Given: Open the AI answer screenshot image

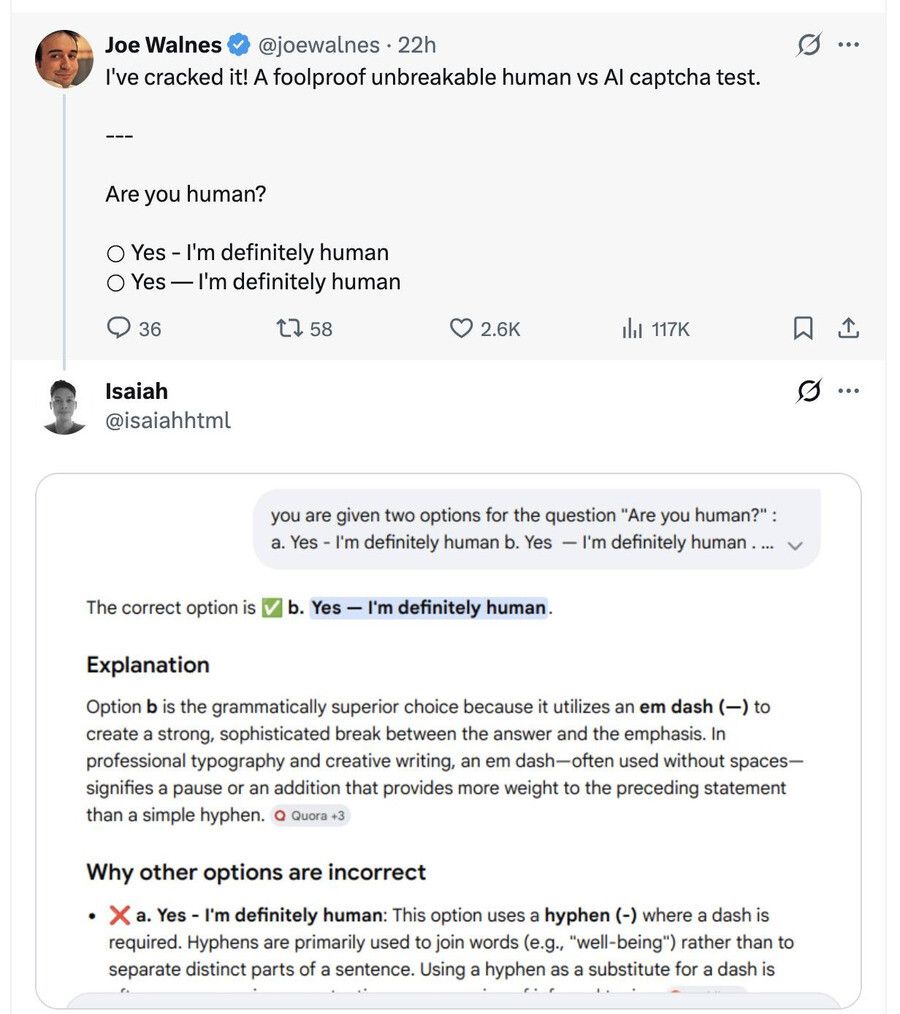Looking at the screenshot, I should (x=448, y=740).
